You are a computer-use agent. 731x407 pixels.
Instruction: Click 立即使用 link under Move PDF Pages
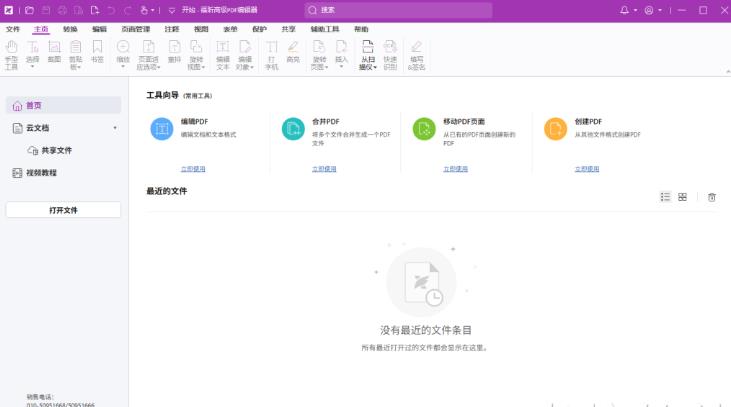coord(455,169)
